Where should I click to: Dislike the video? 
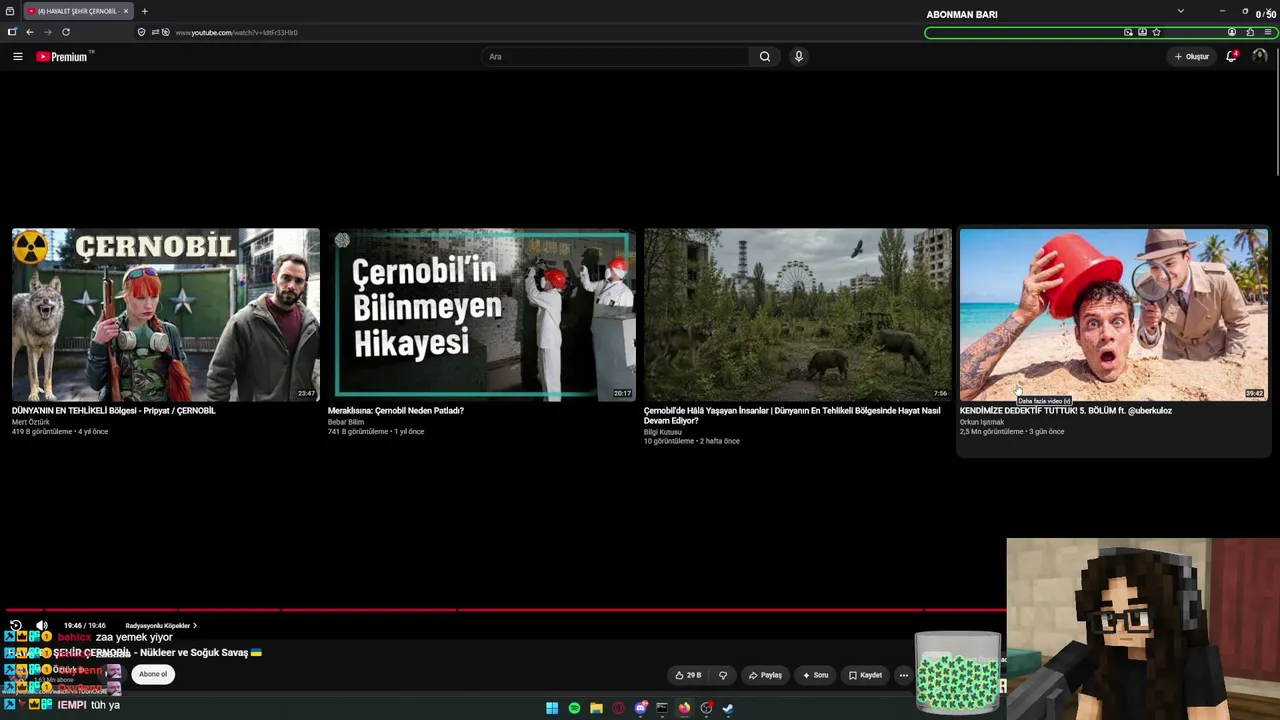[723, 675]
